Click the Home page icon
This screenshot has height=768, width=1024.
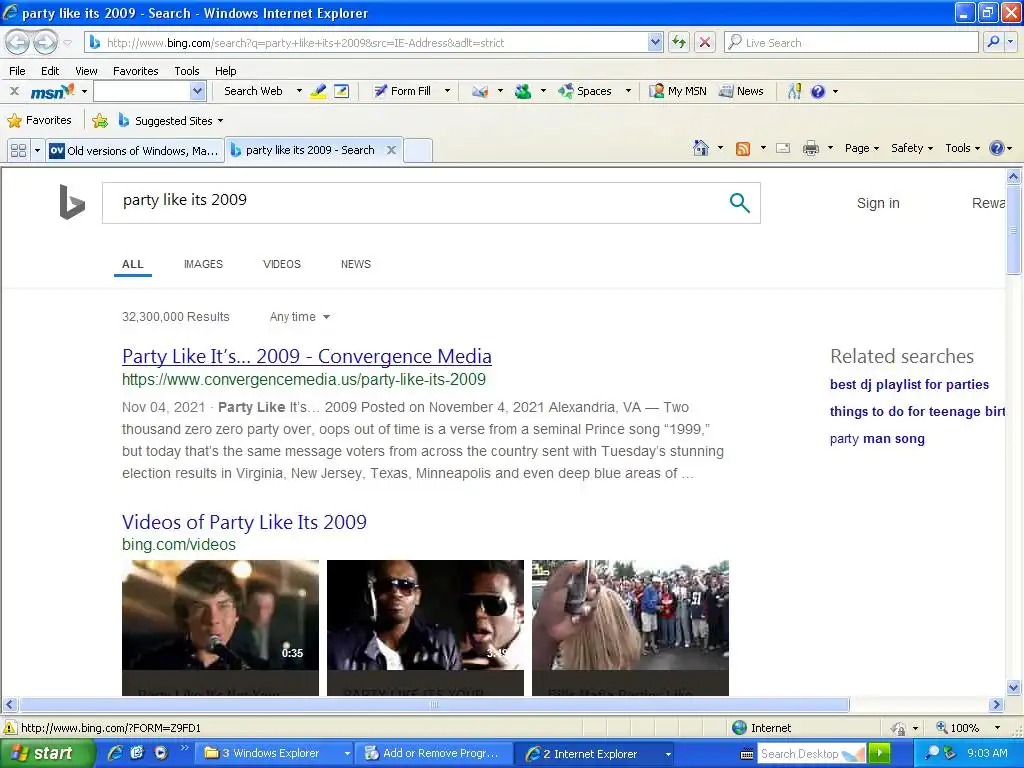coord(701,148)
